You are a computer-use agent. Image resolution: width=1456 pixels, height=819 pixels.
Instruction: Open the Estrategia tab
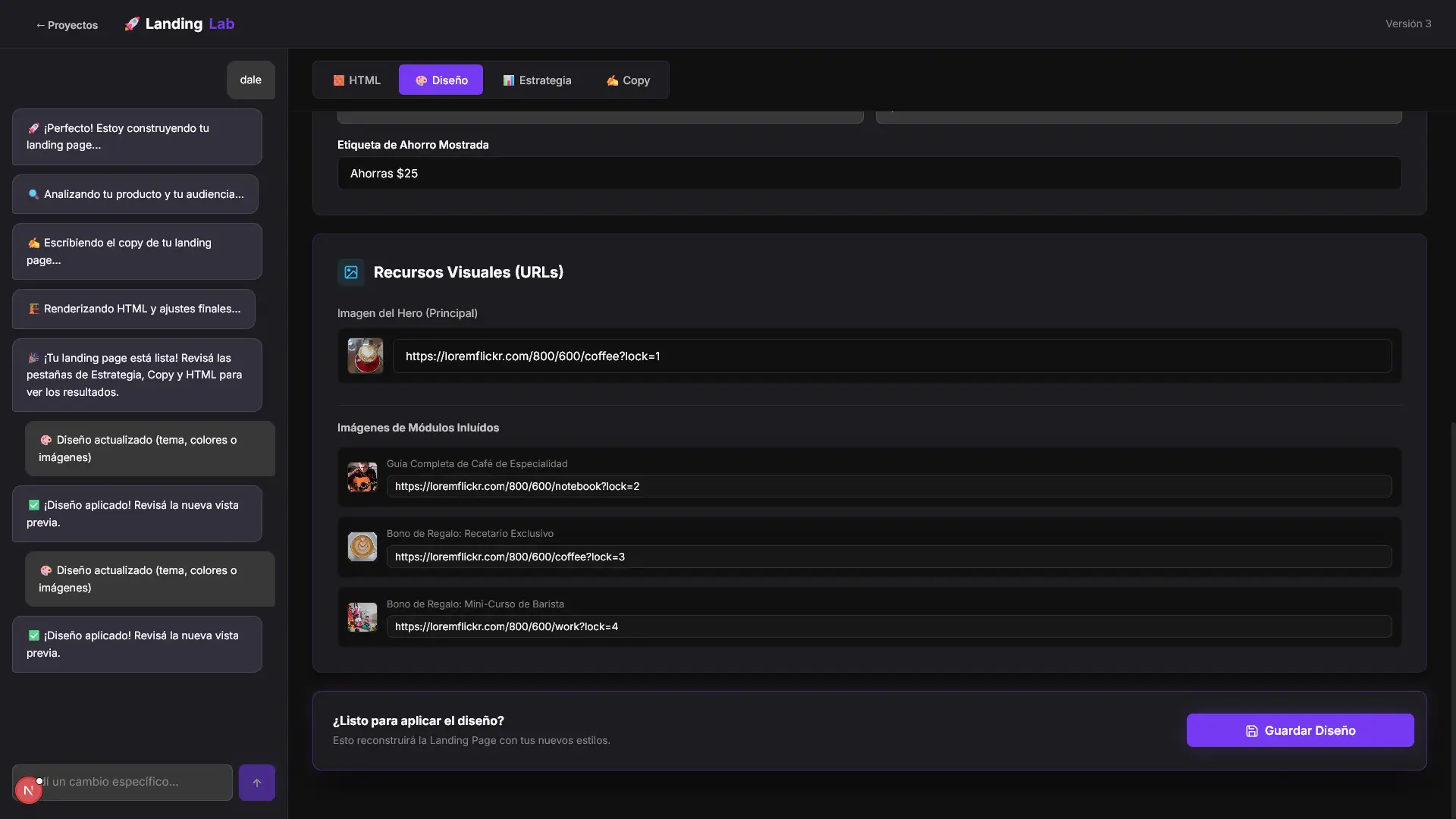[x=537, y=80]
